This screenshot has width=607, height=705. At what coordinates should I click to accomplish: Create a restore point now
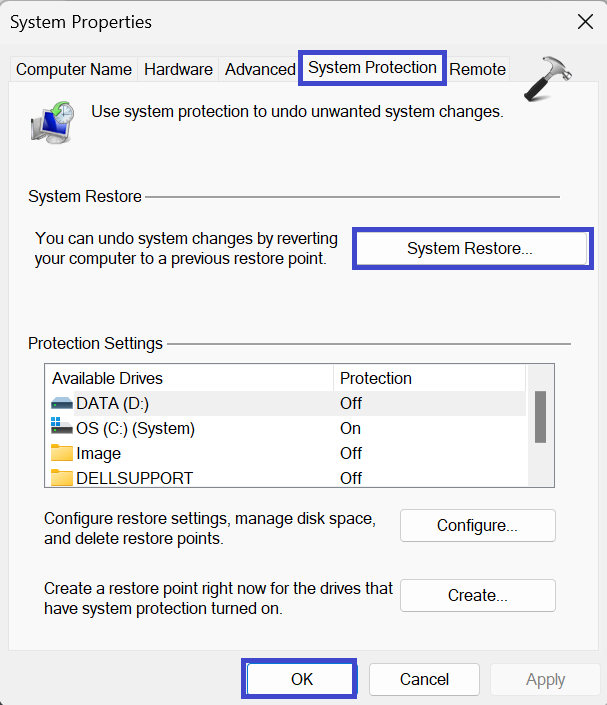[477, 595]
